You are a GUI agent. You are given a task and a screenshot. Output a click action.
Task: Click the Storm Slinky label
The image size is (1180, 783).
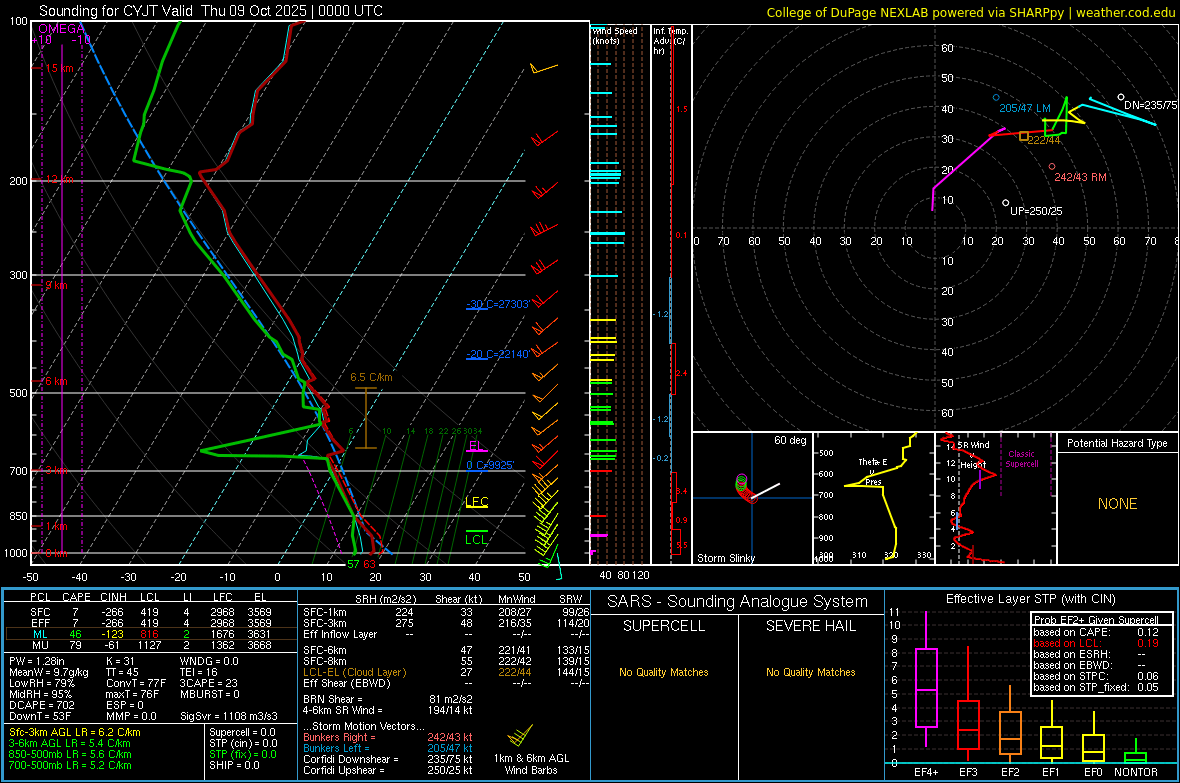coord(725,558)
